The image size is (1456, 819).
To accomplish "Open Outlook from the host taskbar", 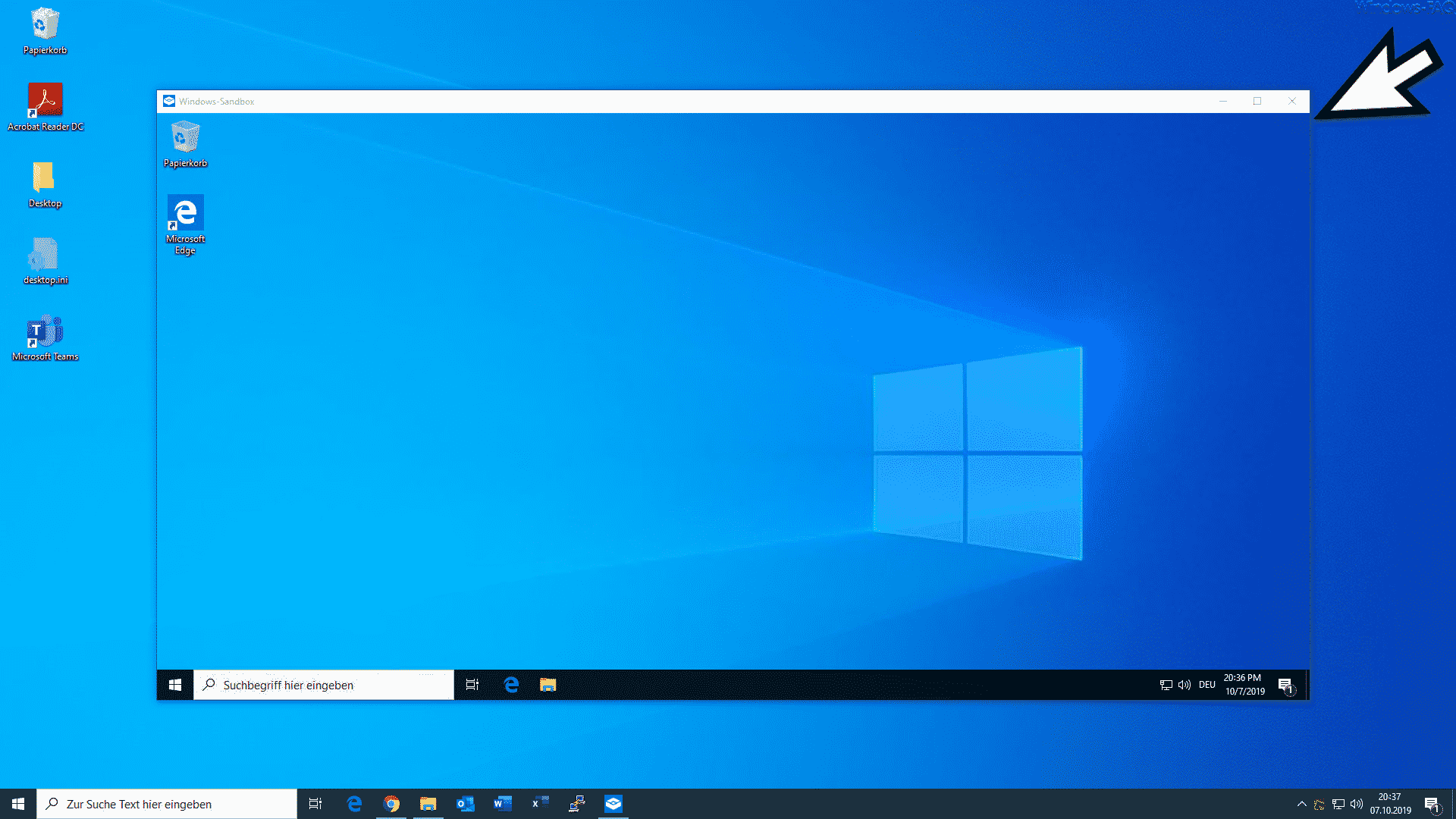I will pos(464,804).
